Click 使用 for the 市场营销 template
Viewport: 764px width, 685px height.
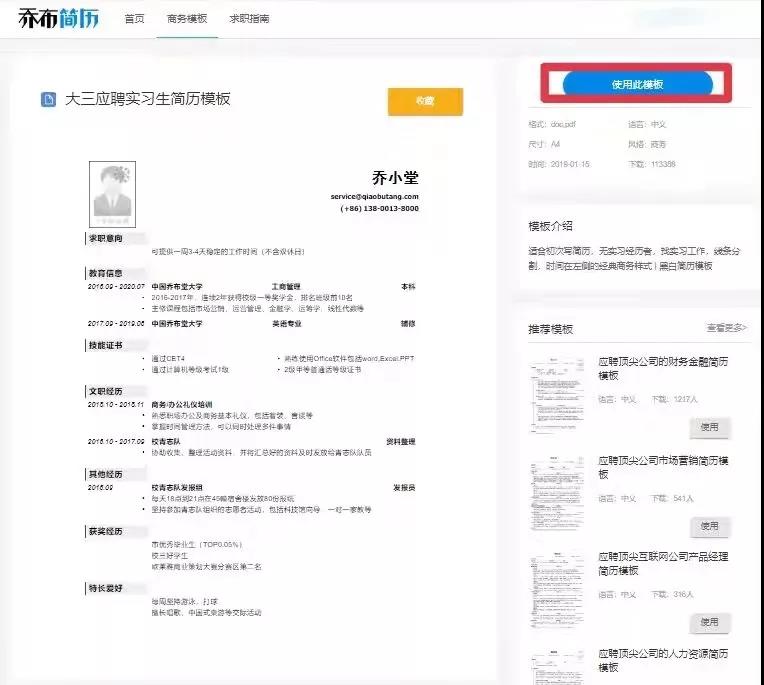(x=709, y=526)
